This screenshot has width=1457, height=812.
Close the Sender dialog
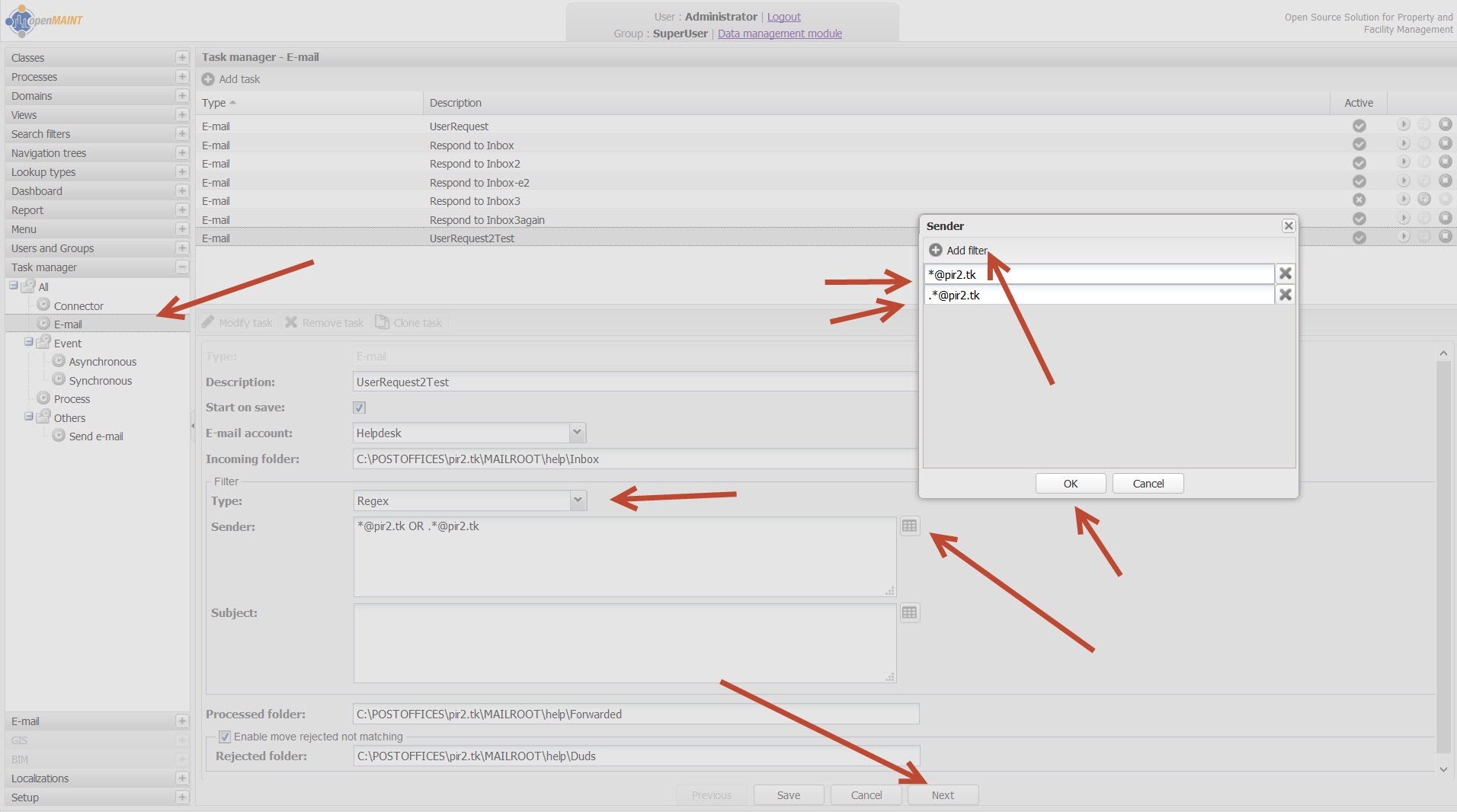coord(1288,225)
